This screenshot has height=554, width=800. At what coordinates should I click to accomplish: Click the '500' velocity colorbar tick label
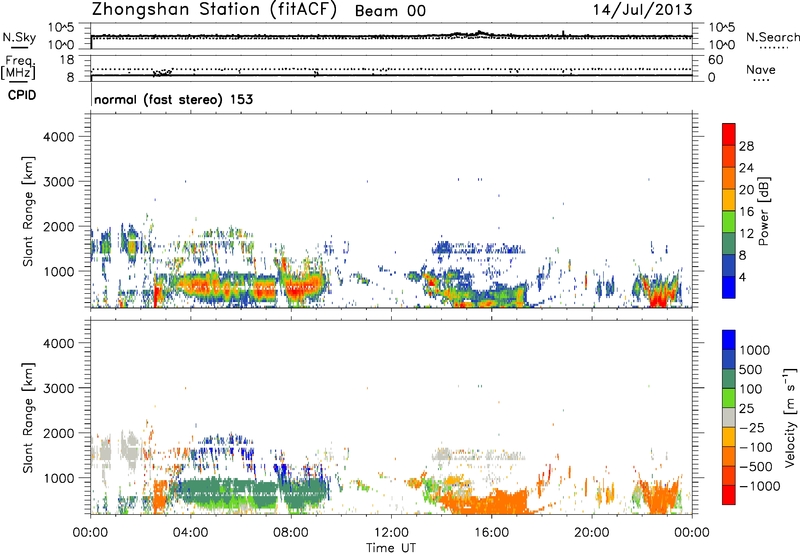[751, 370]
